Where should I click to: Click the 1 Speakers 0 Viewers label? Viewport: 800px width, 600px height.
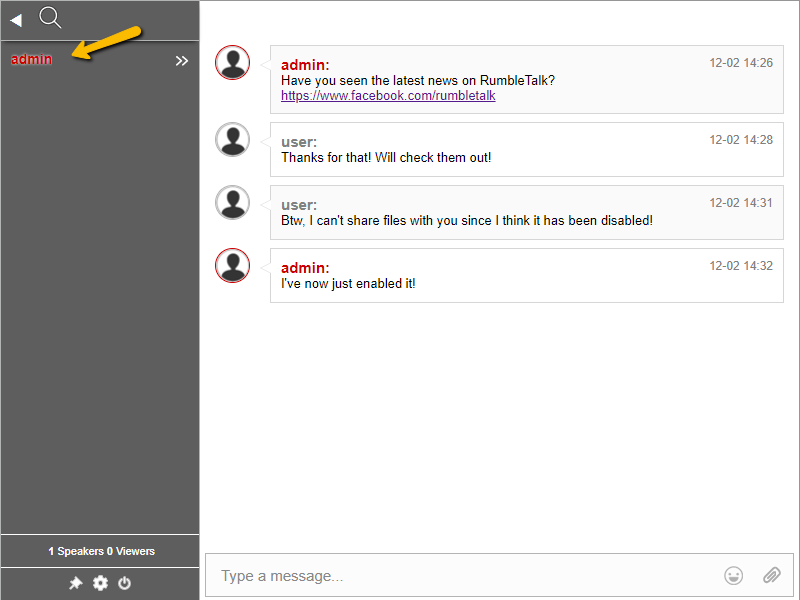point(100,551)
